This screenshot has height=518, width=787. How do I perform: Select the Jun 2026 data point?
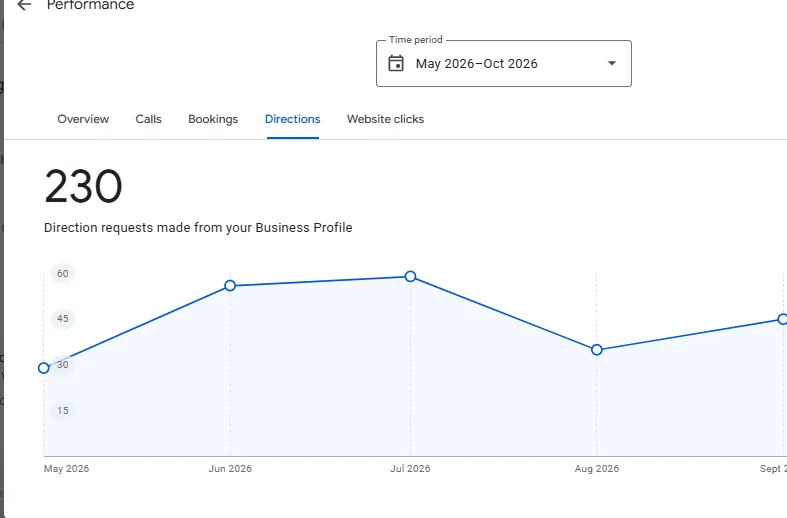[x=230, y=286]
